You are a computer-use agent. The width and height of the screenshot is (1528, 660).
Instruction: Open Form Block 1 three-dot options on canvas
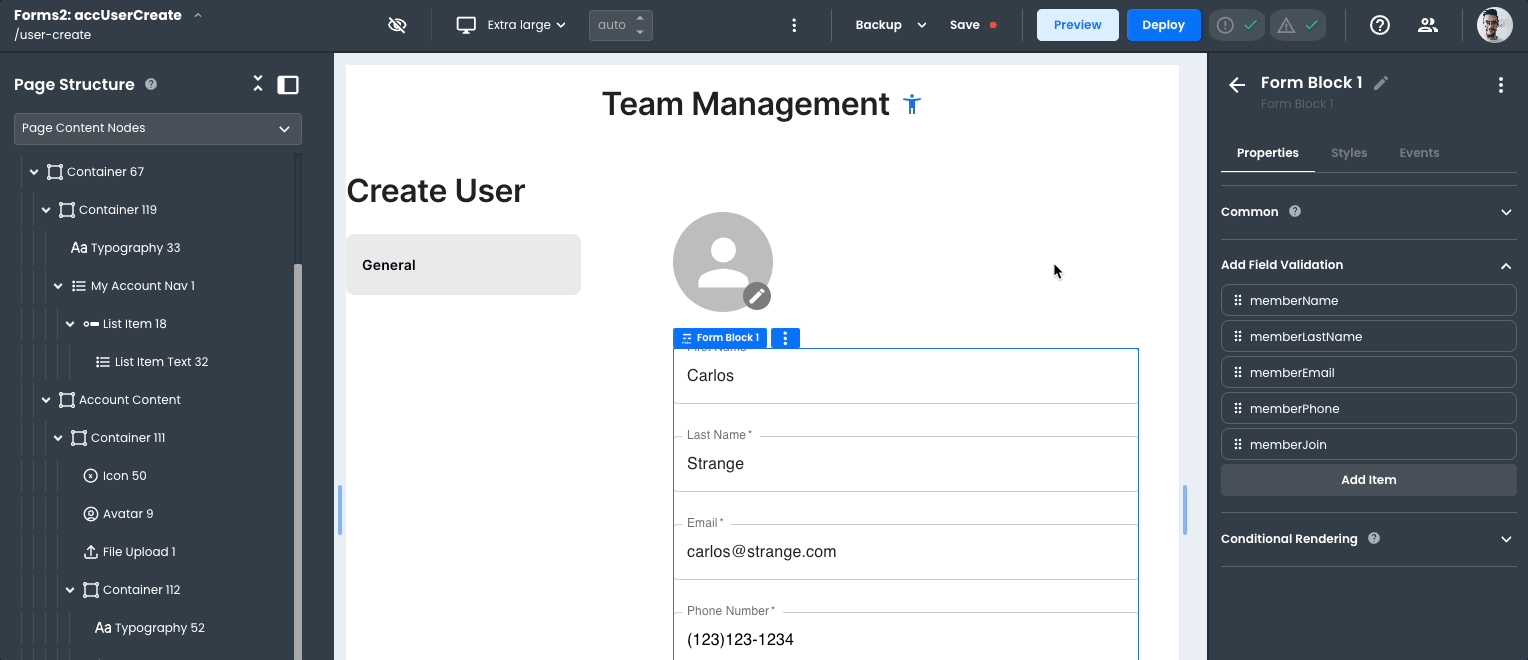point(785,338)
